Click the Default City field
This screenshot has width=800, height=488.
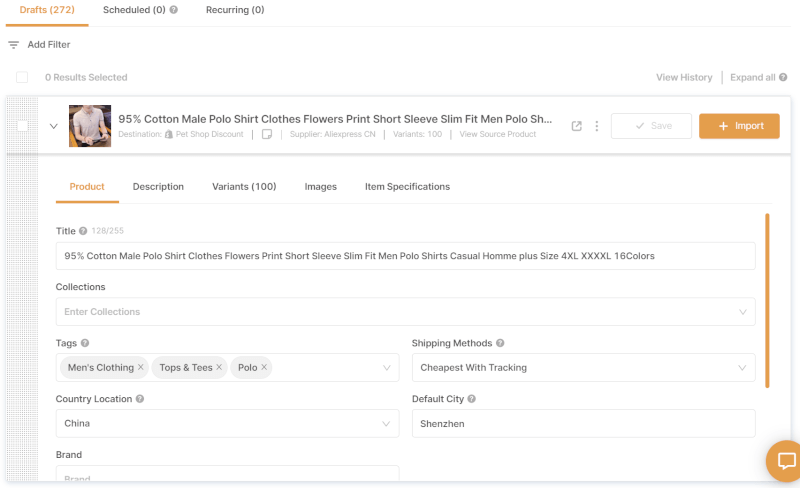click(x=584, y=423)
